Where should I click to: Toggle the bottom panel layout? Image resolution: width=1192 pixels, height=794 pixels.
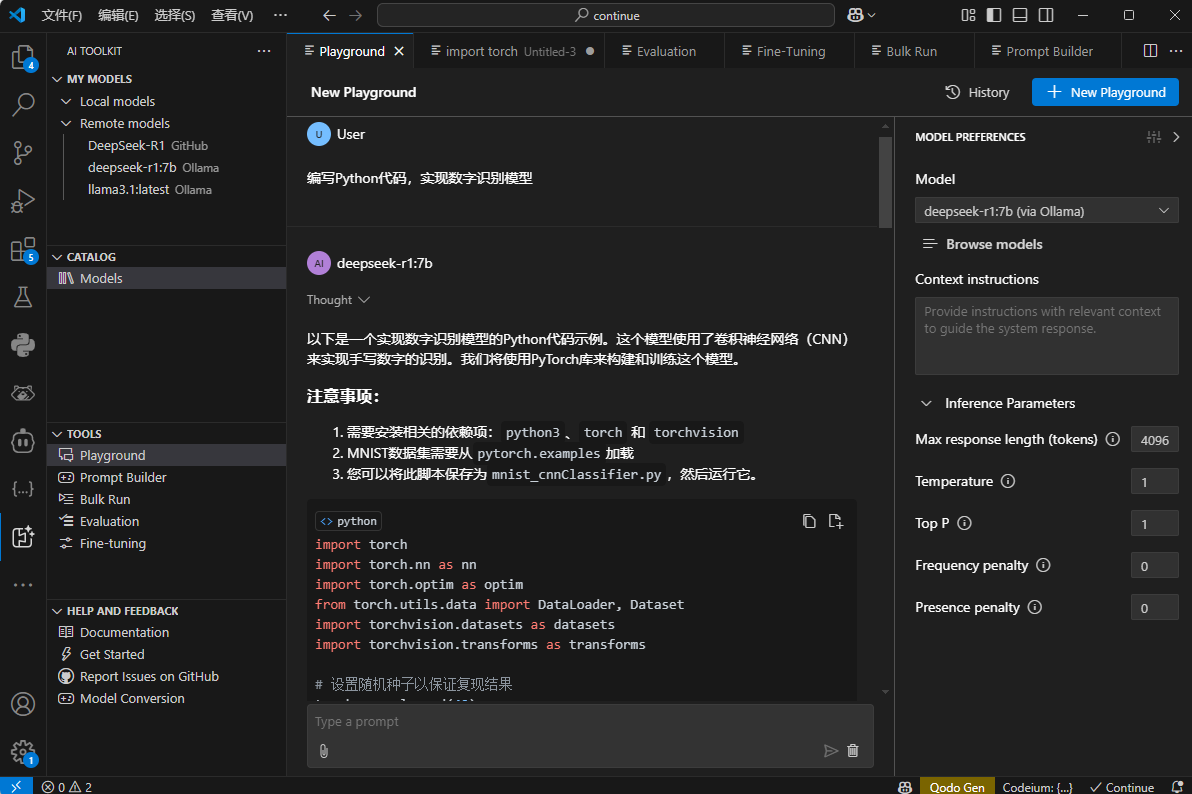1020,14
